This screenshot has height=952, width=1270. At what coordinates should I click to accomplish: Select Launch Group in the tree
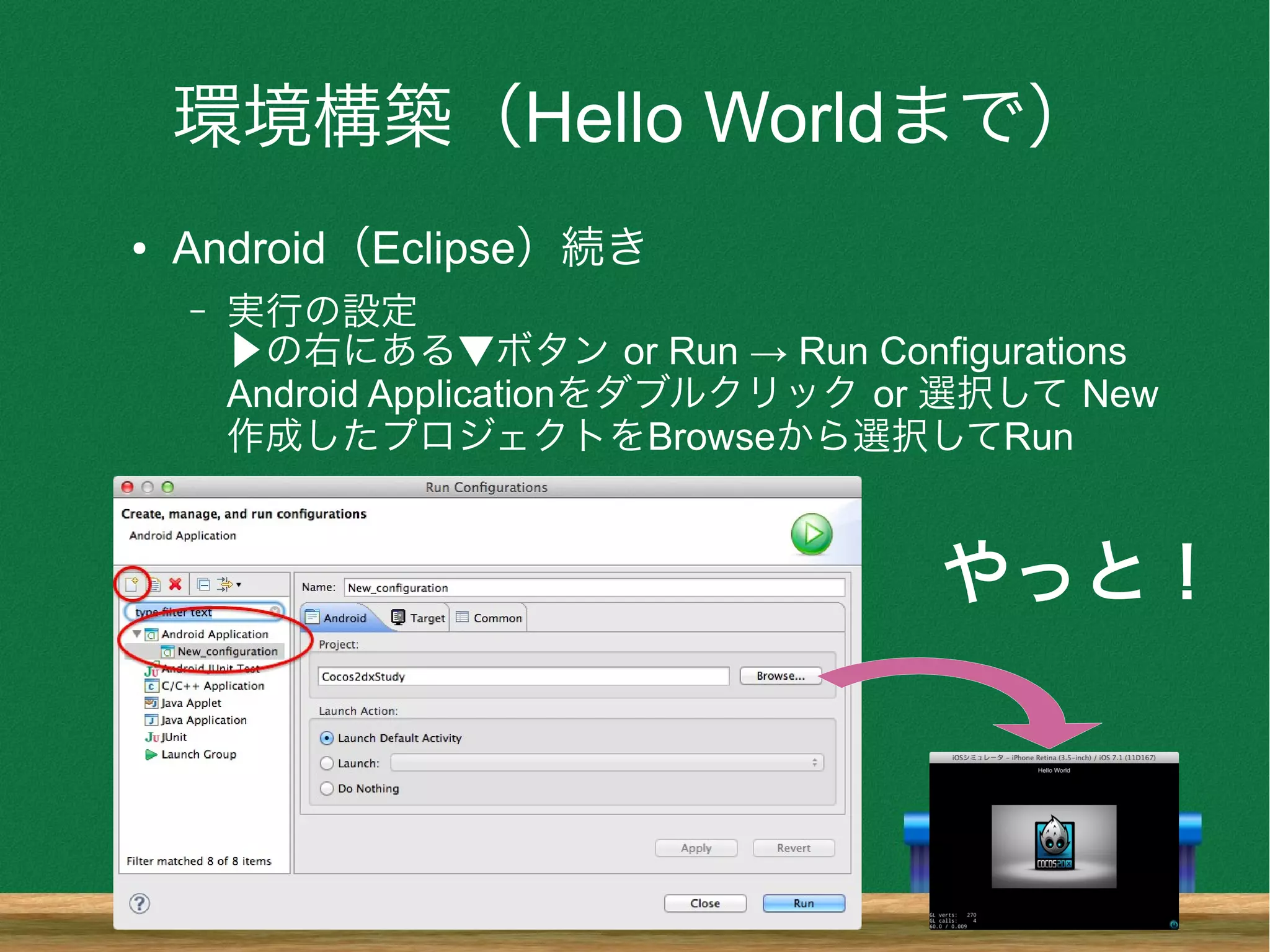point(199,754)
